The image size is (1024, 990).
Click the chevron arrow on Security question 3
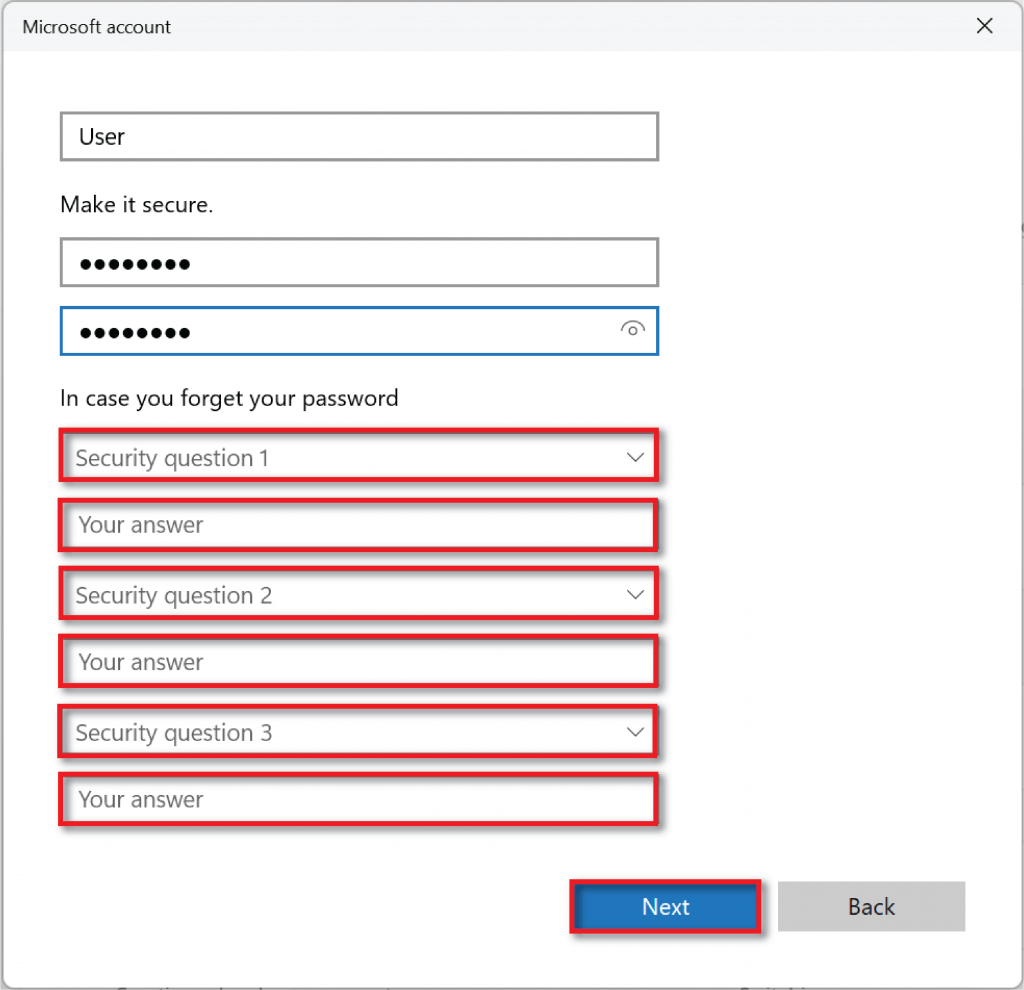(635, 732)
